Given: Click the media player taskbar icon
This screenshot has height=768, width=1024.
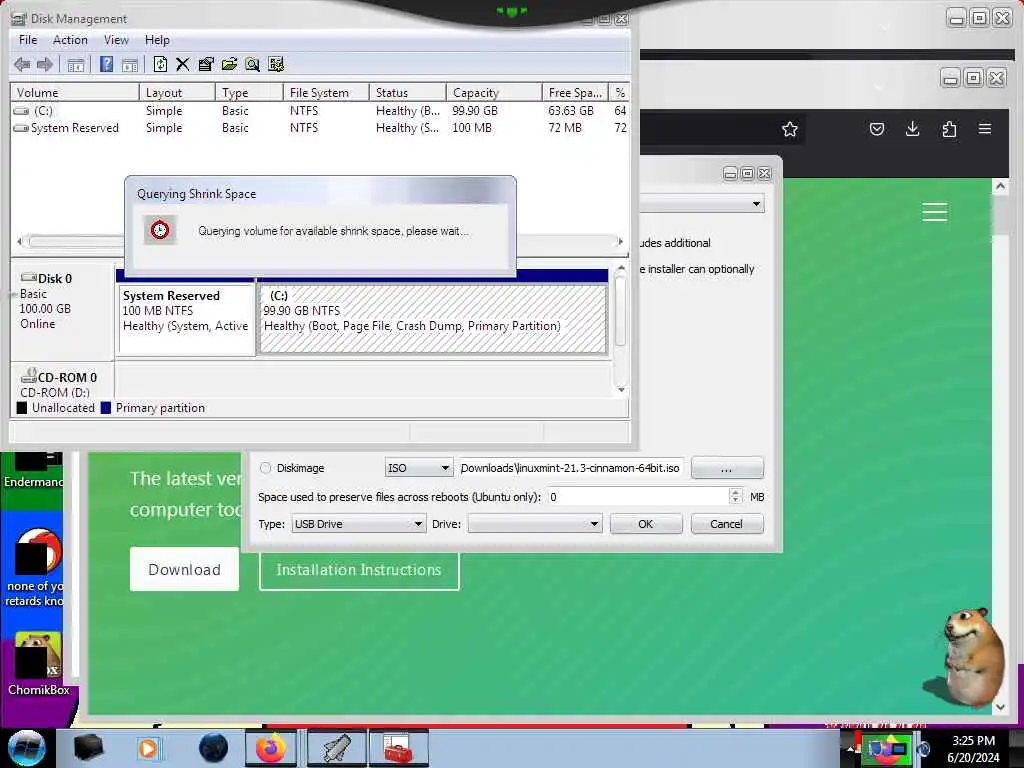Looking at the screenshot, I should [x=148, y=748].
